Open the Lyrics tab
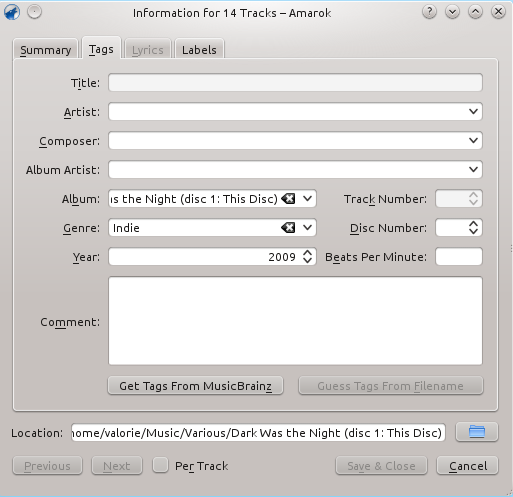The image size is (513, 497). point(148,50)
